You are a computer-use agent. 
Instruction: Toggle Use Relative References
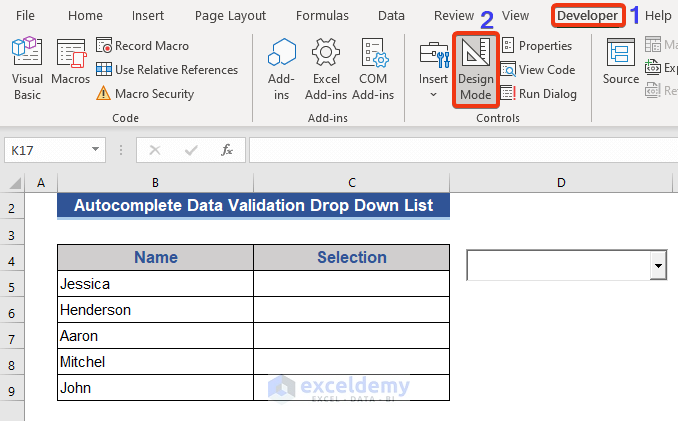tap(167, 70)
